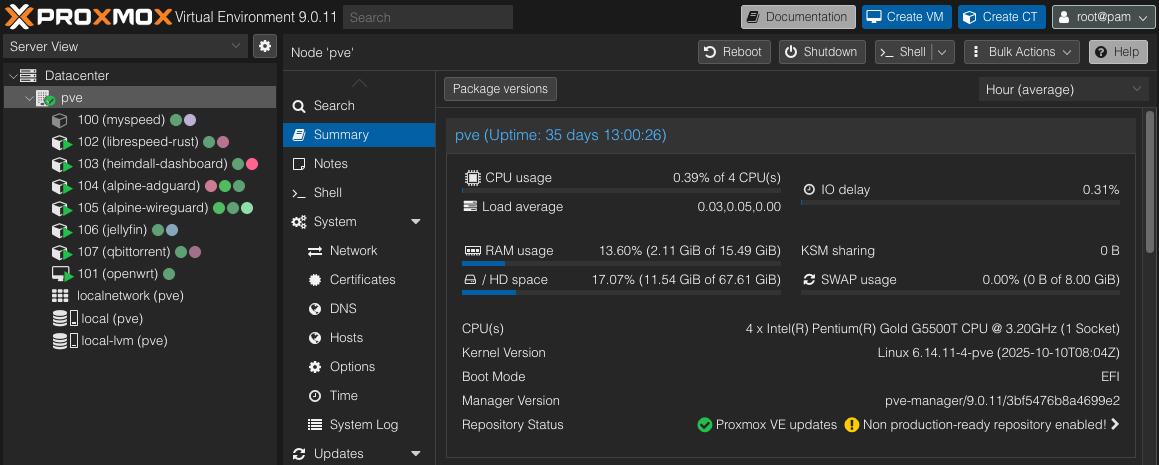
Task: Collapse the System menu section arrow
Action: (416, 222)
